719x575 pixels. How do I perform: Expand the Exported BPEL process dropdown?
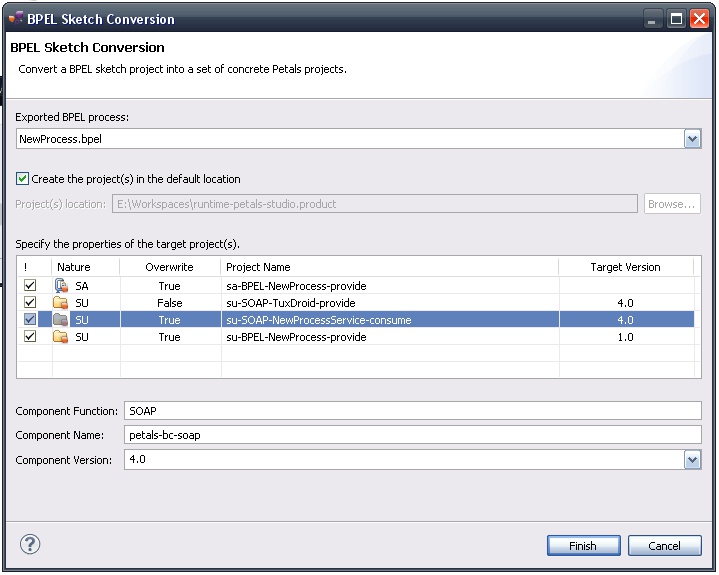pos(692,140)
